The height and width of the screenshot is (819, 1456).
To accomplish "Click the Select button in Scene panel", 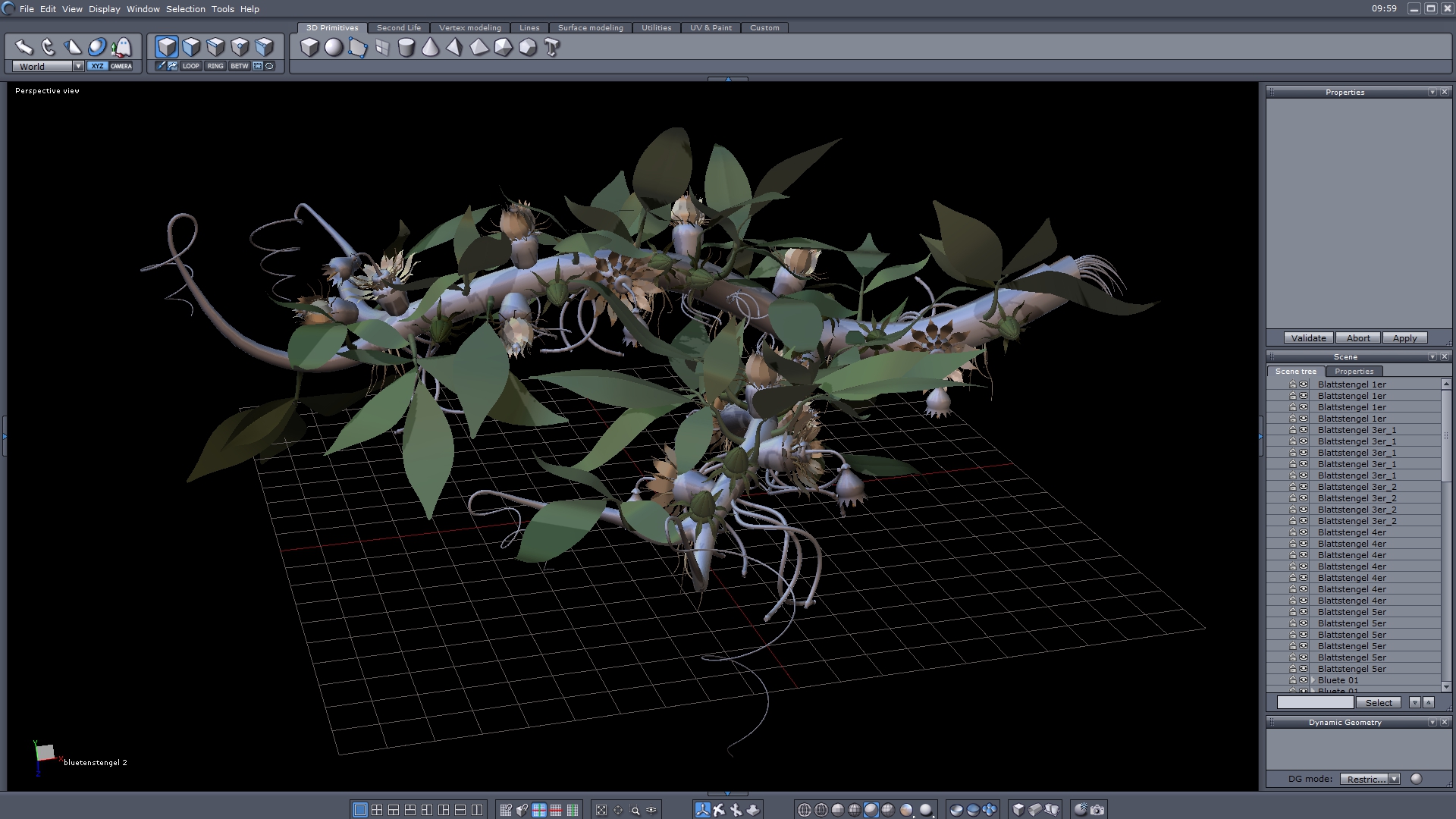I will (x=1378, y=702).
